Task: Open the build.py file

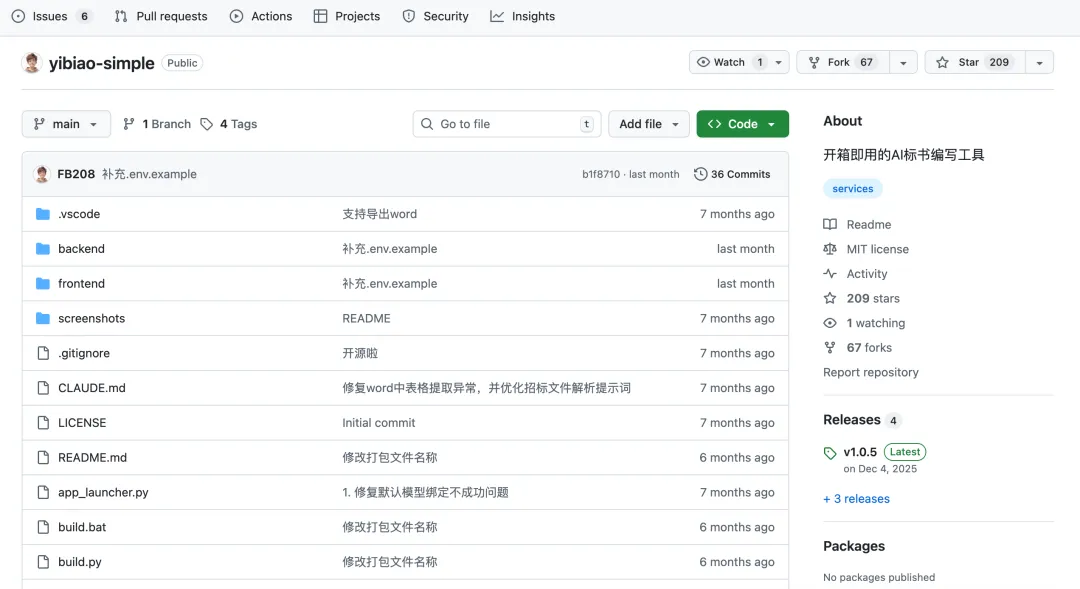Action: tap(80, 562)
